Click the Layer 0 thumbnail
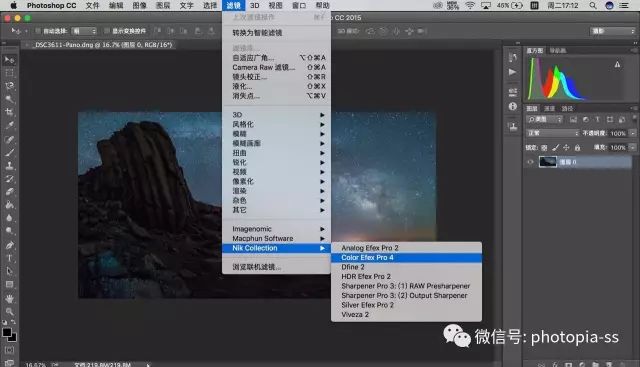The height and width of the screenshot is (367, 640). [x=548, y=162]
